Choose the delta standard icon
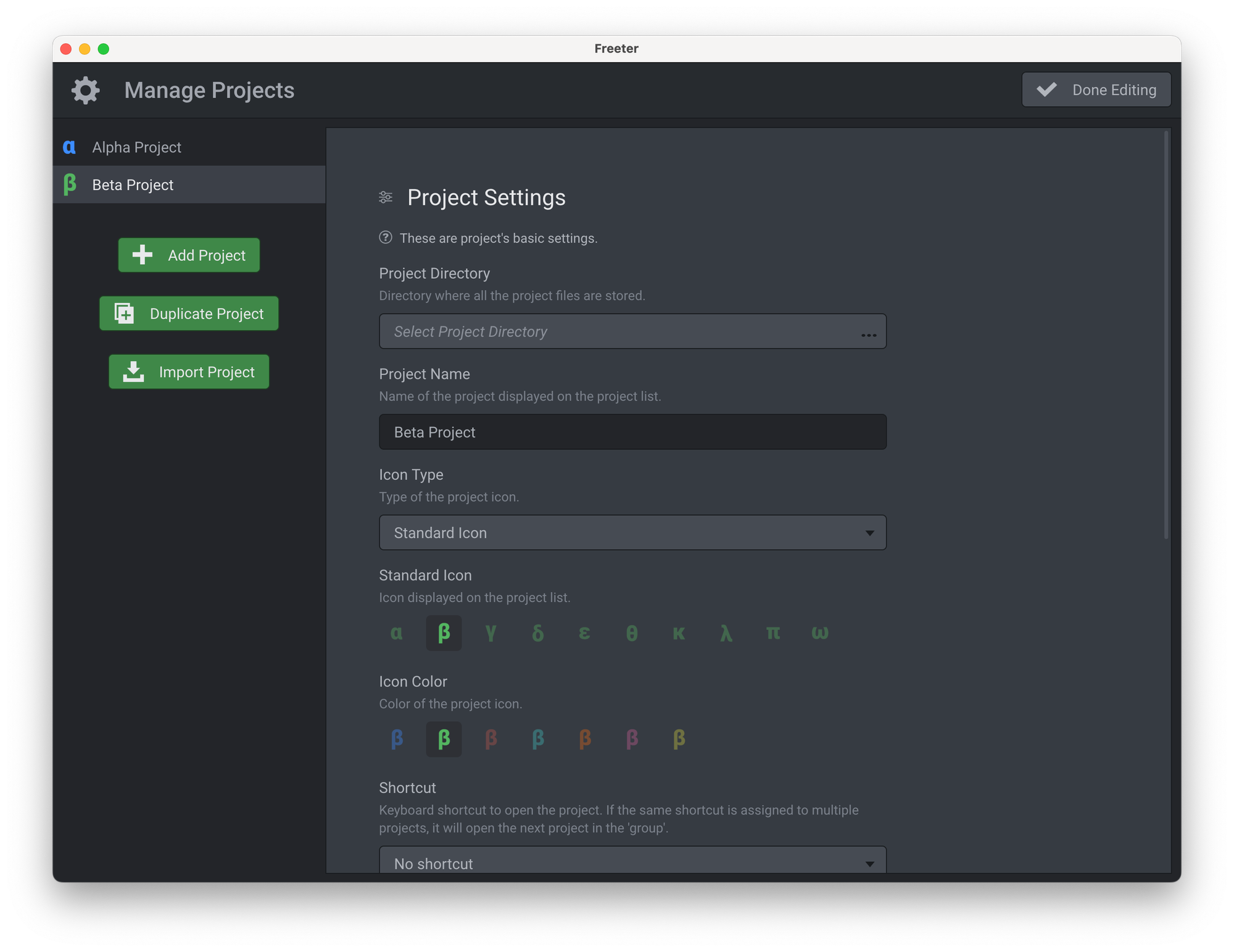The width and height of the screenshot is (1234, 952). (537, 633)
